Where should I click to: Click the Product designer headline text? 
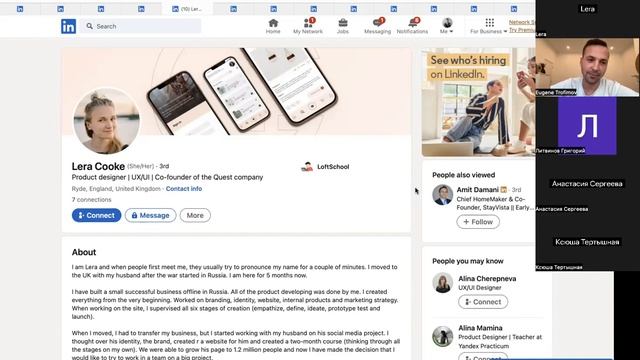tap(167, 177)
